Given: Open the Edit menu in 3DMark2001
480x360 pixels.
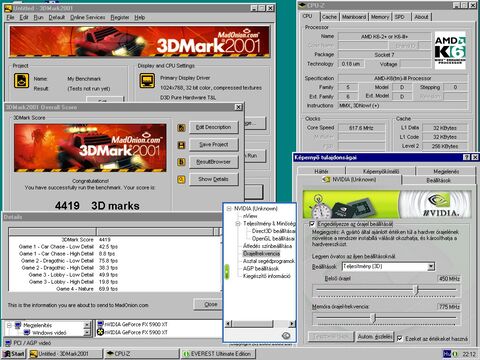Looking at the screenshot, I should pos(24,17).
